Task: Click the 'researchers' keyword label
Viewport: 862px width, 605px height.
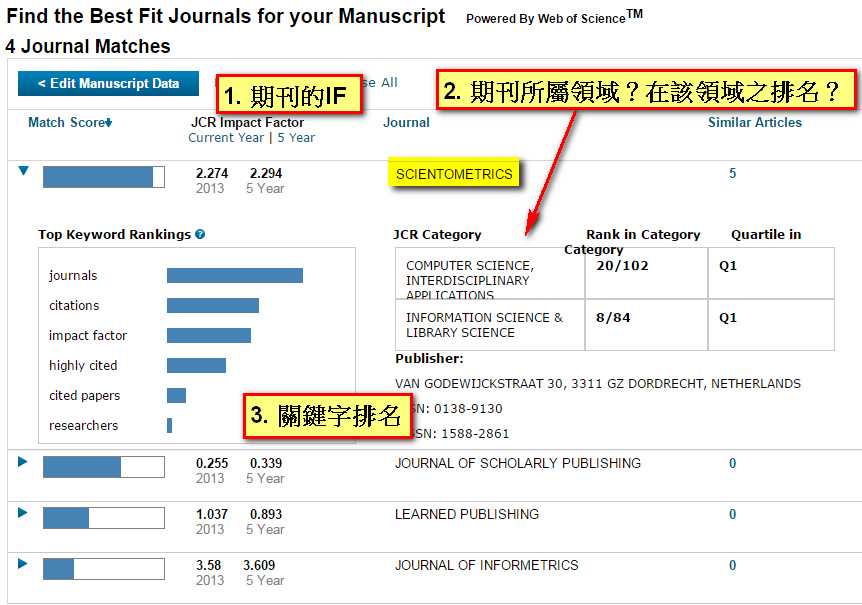Action: (x=84, y=425)
